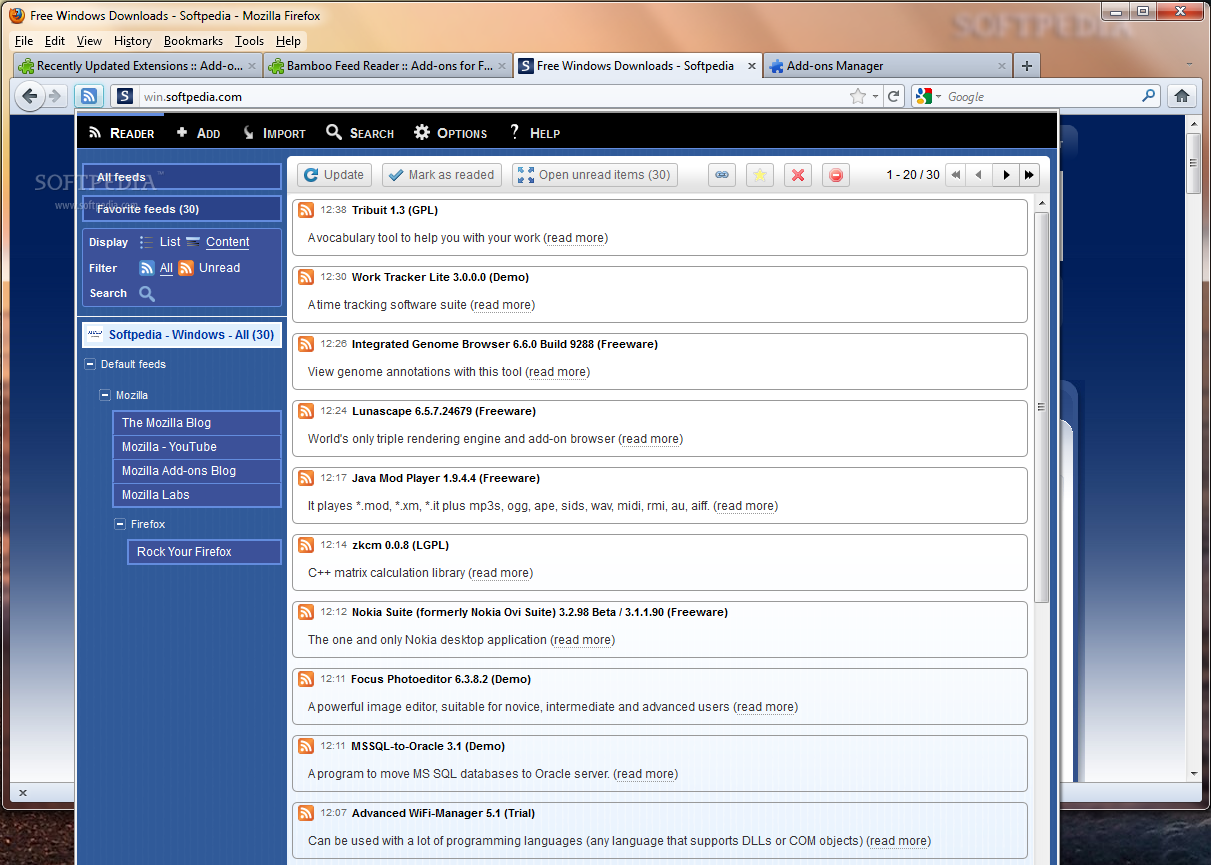1211x865 pixels.
Task: Click the red X delete button
Action: 797,175
